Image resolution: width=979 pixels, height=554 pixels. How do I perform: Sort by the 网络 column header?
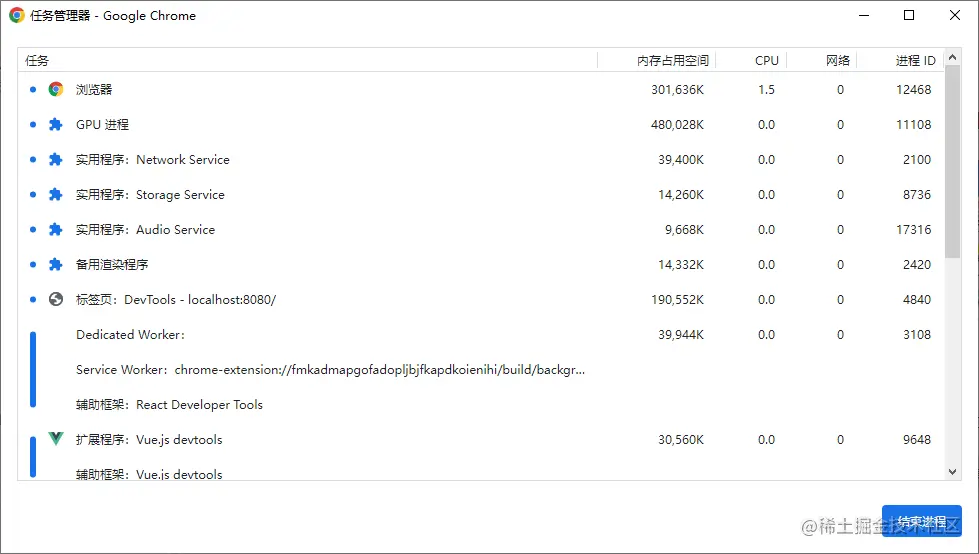(x=822, y=60)
